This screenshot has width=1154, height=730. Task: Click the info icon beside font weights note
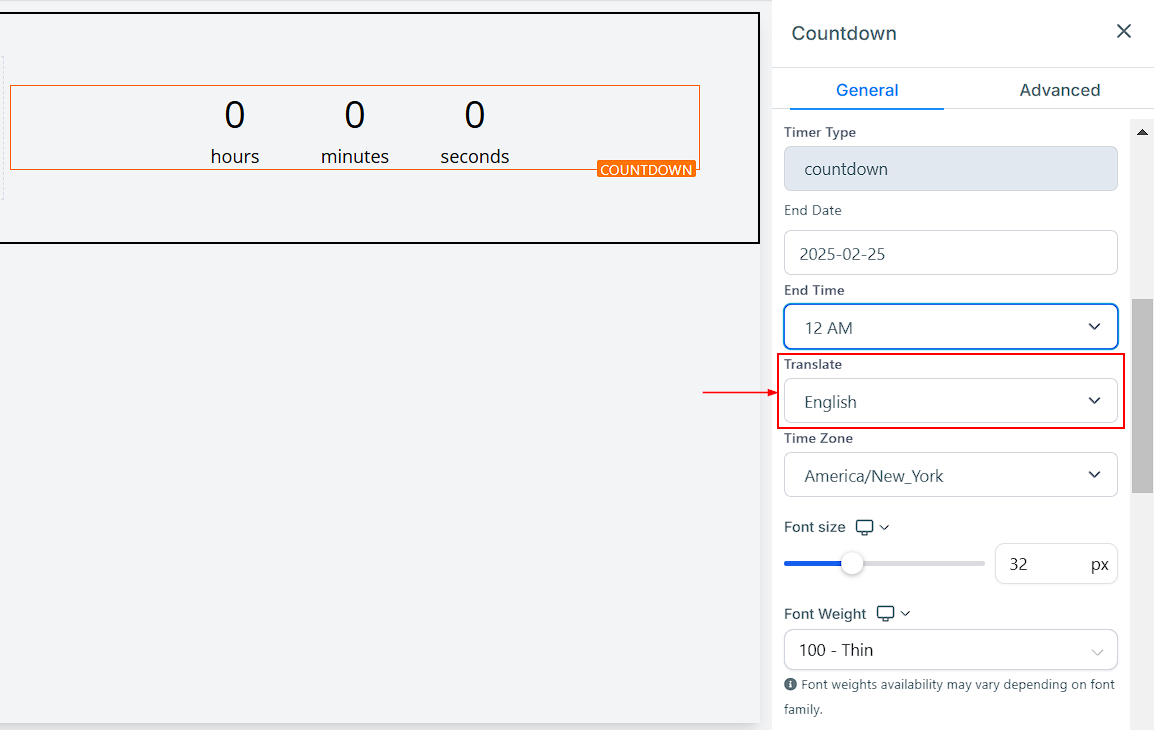pos(791,685)
